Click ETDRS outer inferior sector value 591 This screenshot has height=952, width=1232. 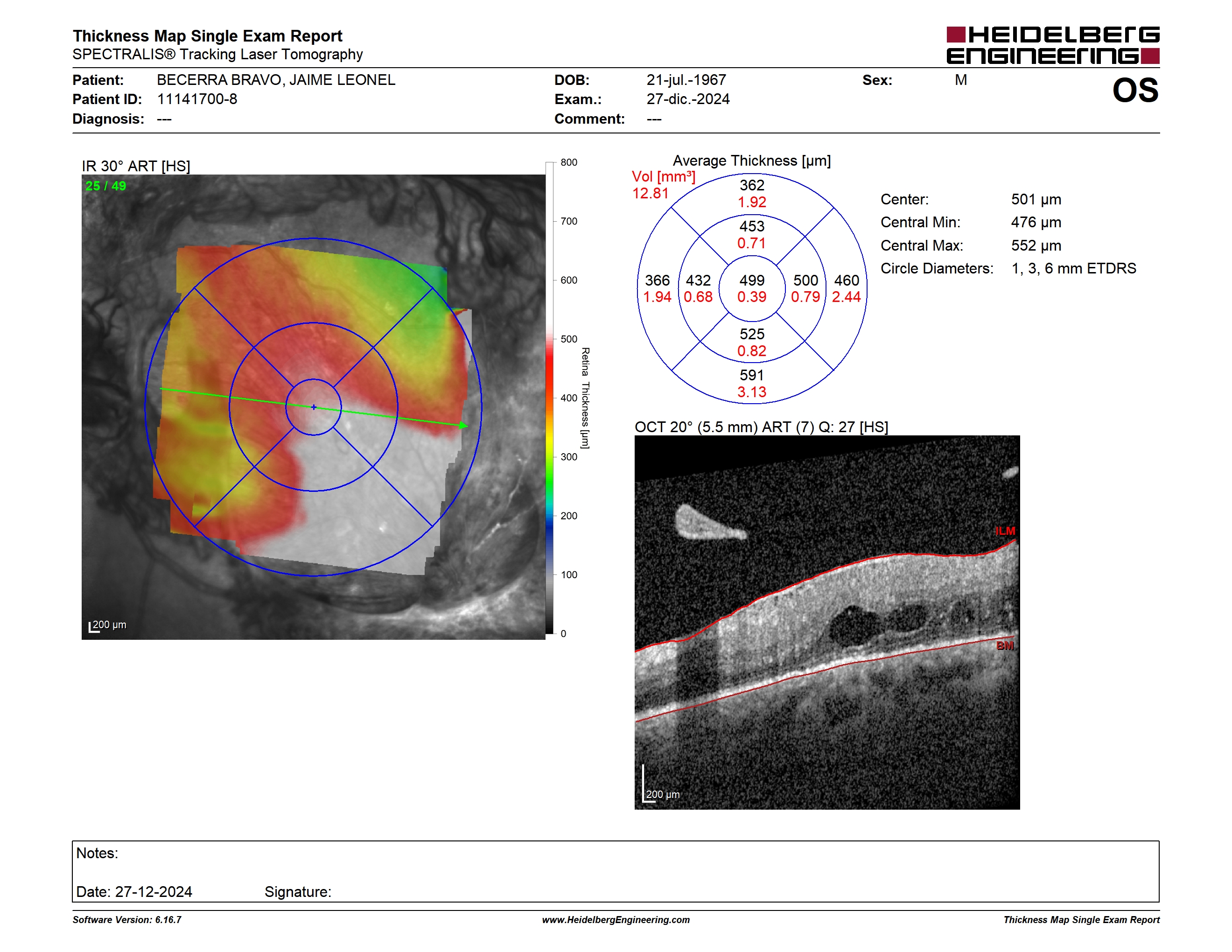(x=752, y=375)
